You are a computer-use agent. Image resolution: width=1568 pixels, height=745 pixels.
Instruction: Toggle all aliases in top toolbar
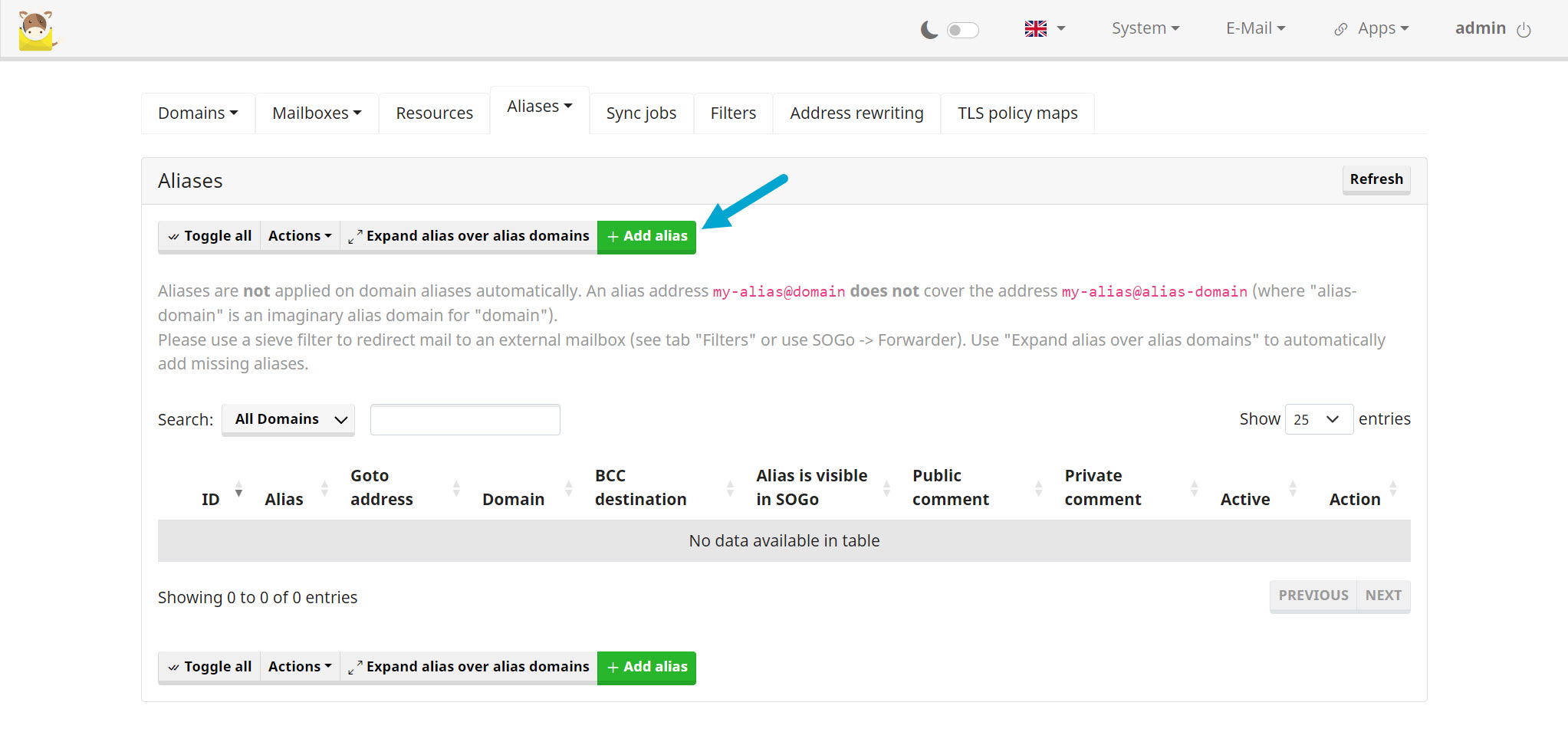[209, 236]
